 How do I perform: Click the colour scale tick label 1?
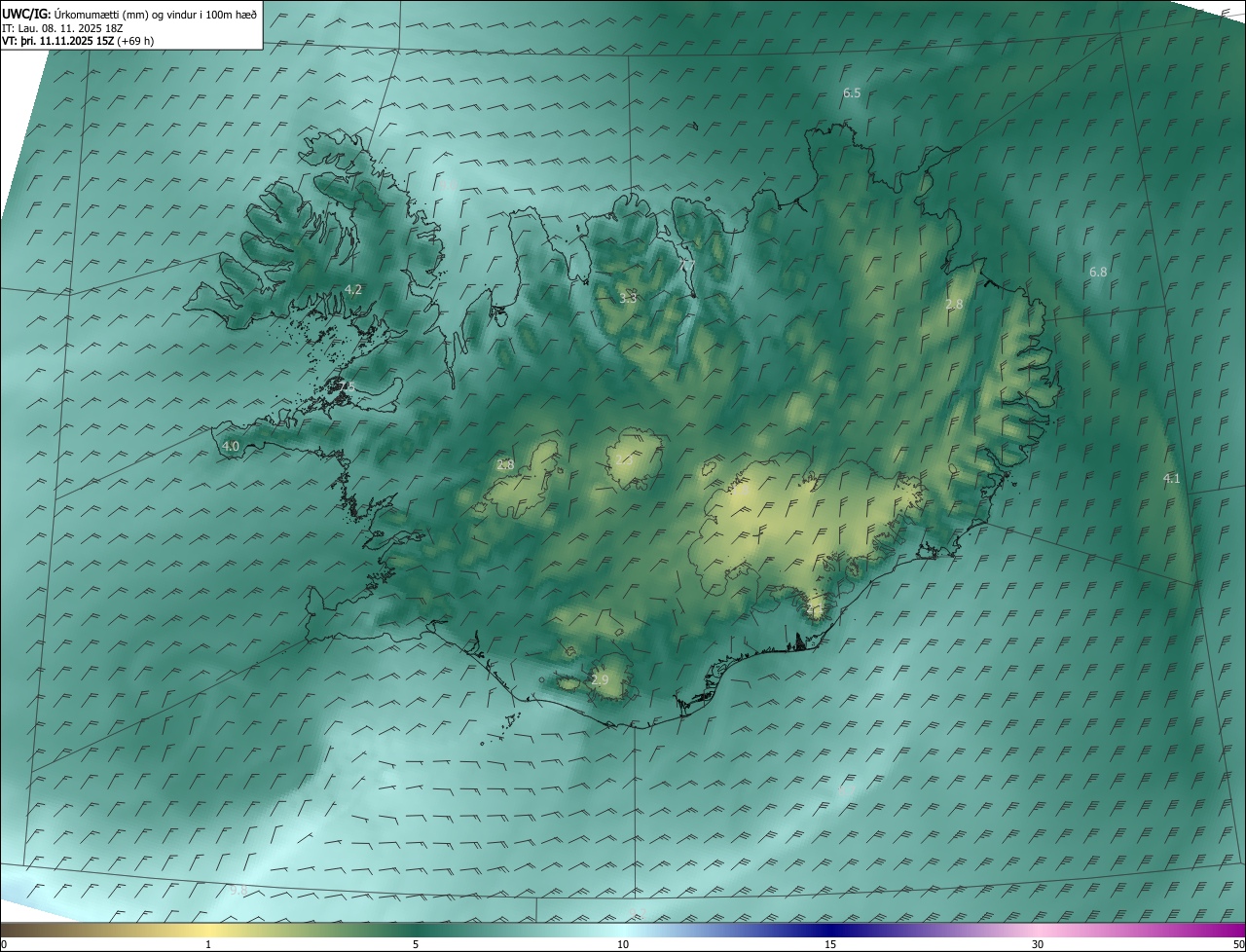pyautogui.click(x=208, y=944)
